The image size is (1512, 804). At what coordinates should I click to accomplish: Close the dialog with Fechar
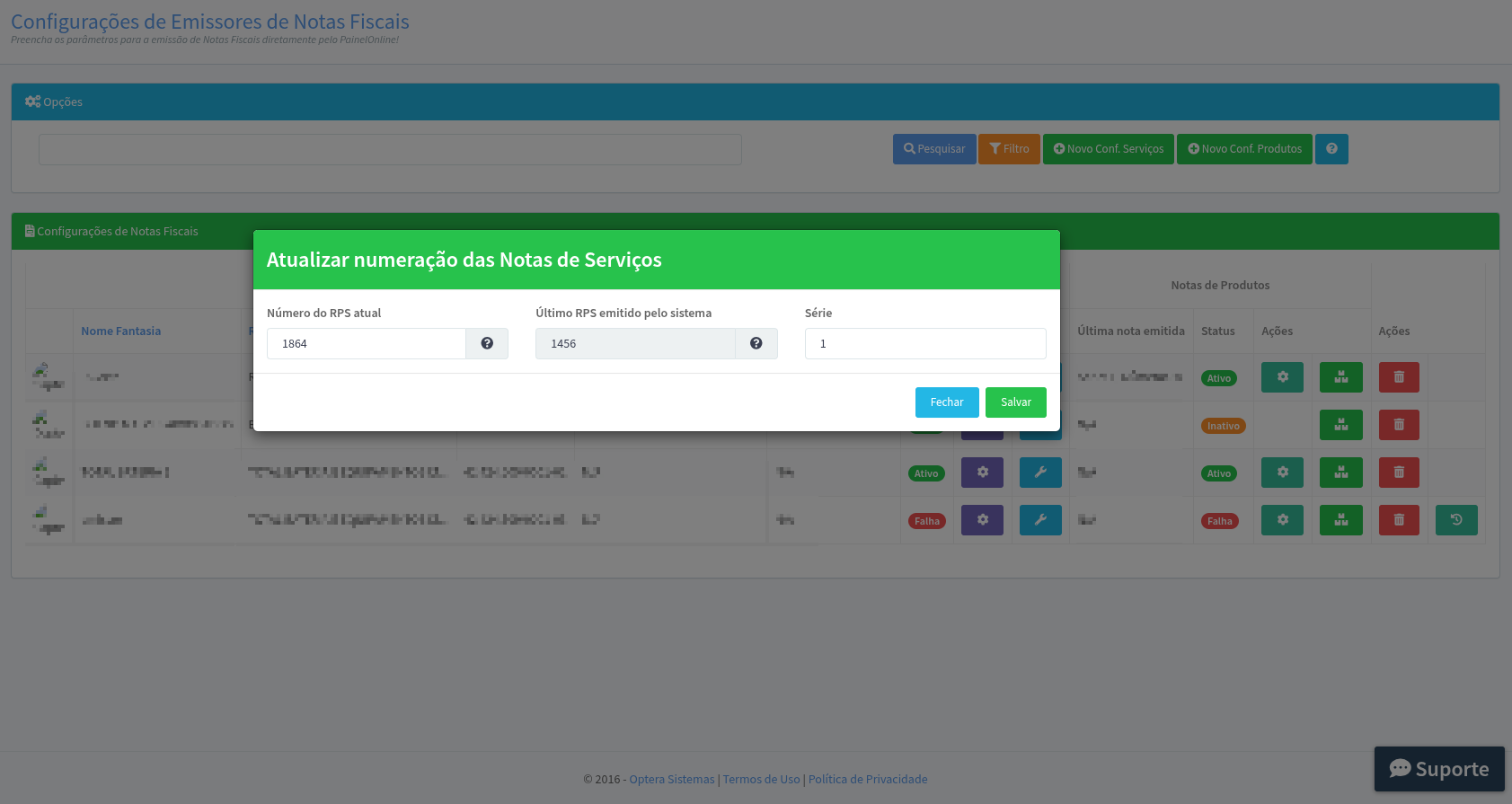(946, 402)
